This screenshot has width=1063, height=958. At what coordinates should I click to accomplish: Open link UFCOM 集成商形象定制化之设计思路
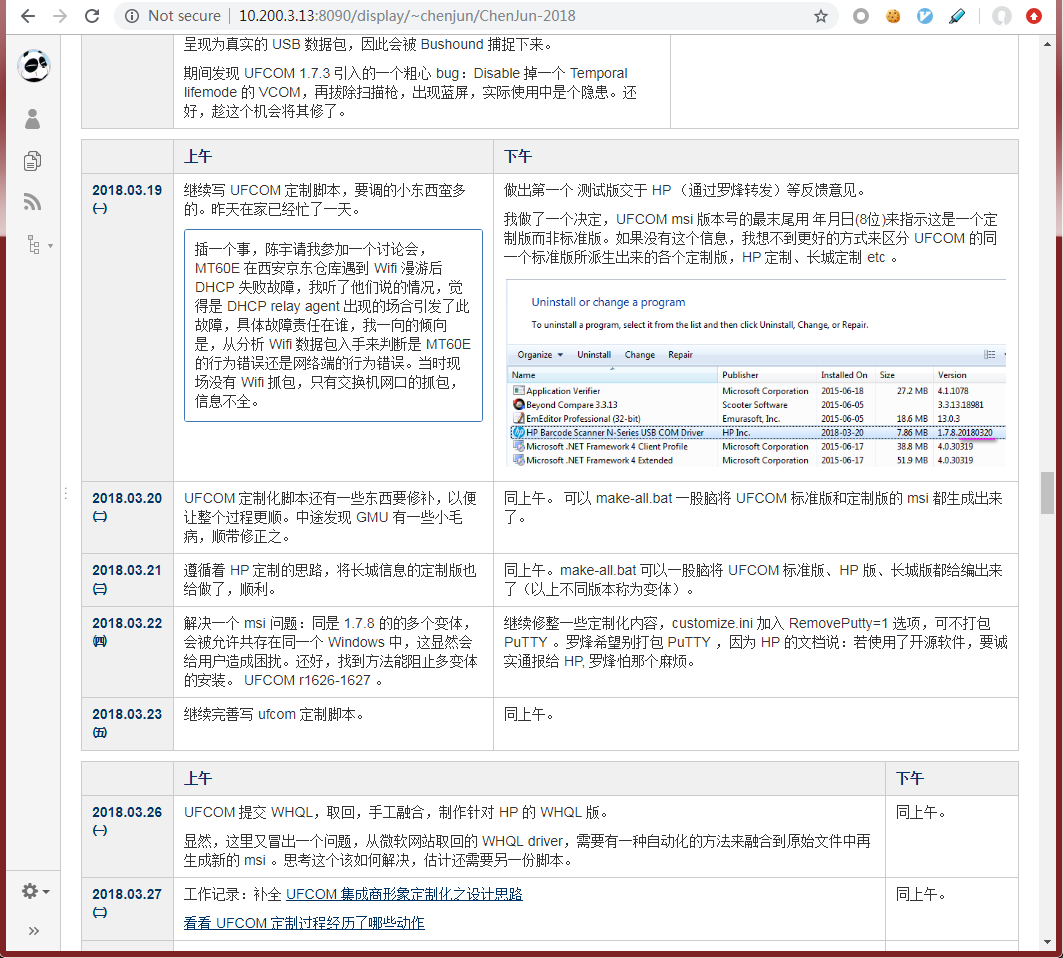[x=404, y=894]
